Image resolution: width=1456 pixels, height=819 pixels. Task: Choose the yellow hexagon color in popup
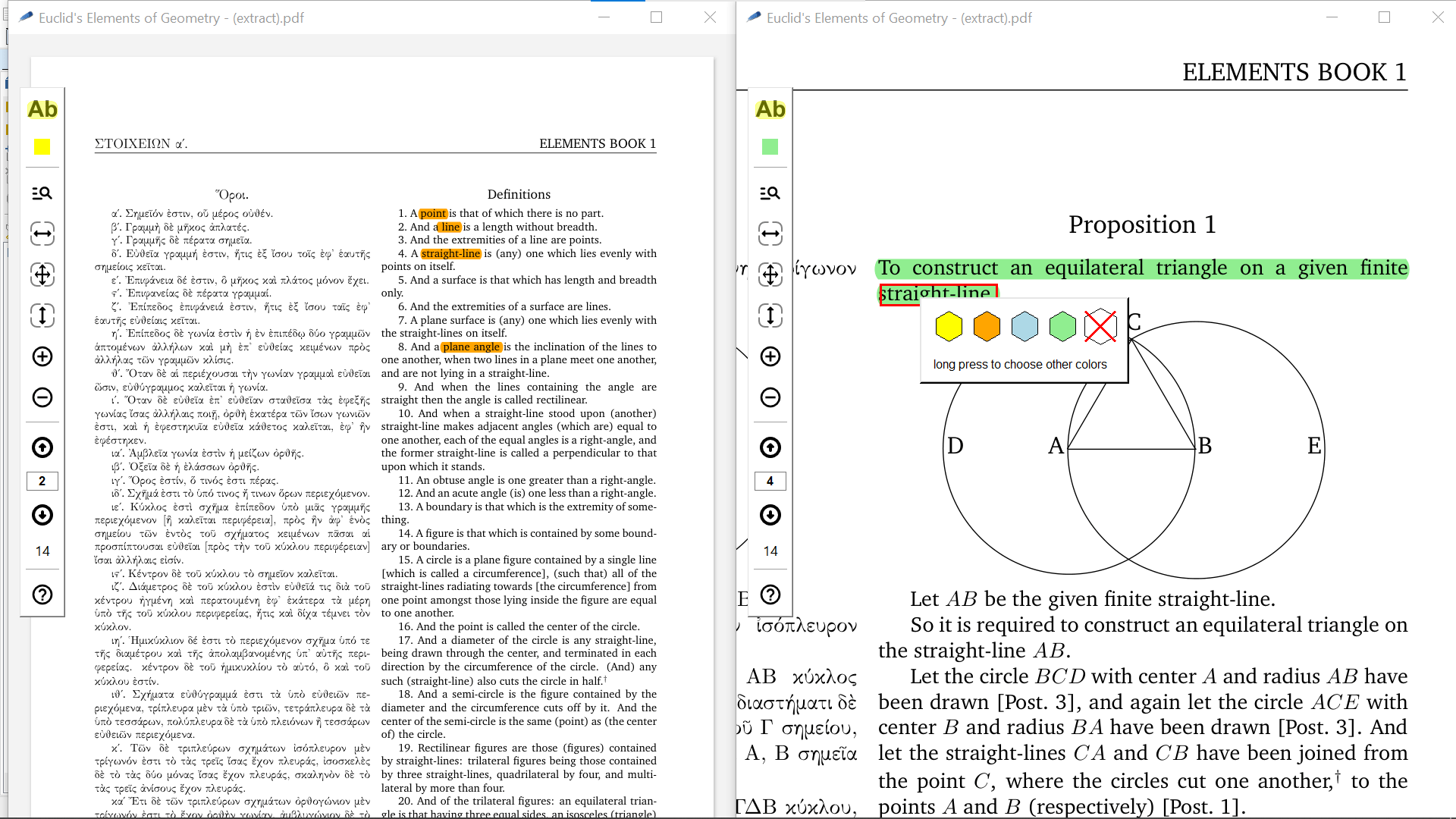pos(949,327)
